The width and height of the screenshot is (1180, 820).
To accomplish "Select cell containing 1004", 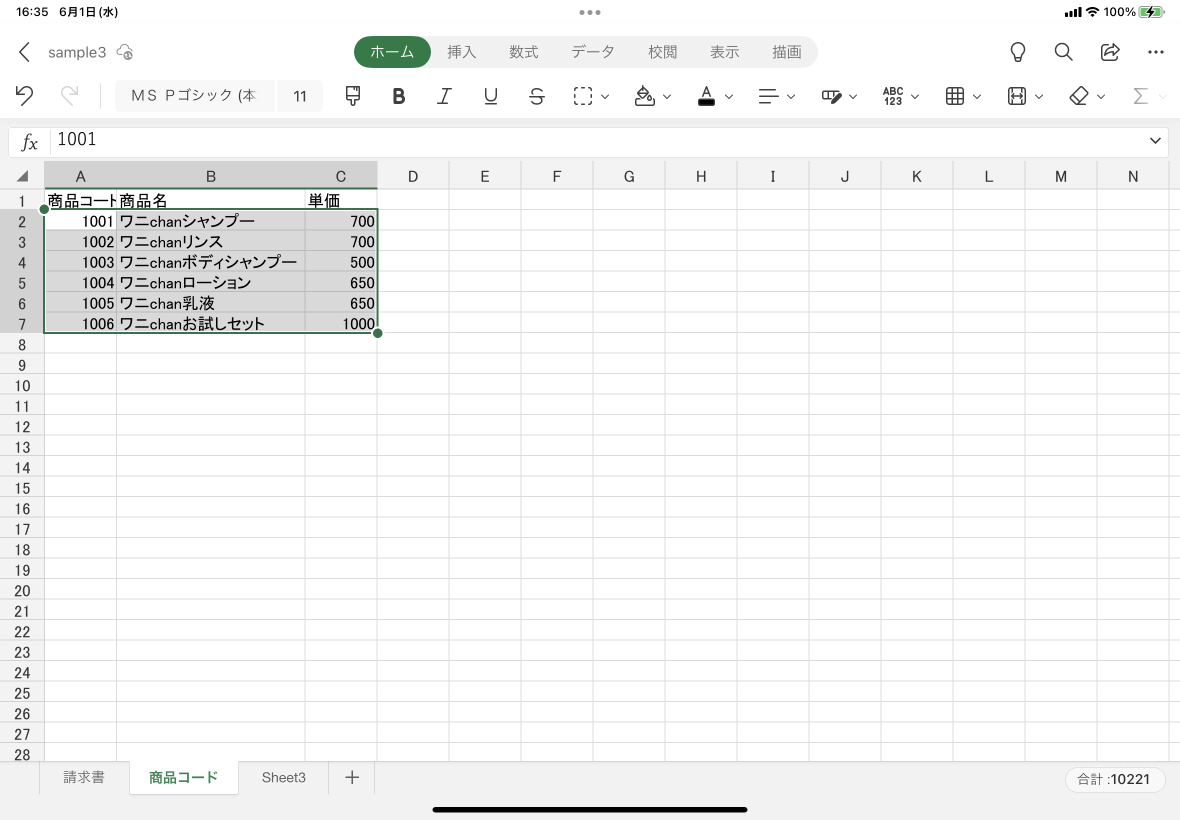I will tap(81, 283).
